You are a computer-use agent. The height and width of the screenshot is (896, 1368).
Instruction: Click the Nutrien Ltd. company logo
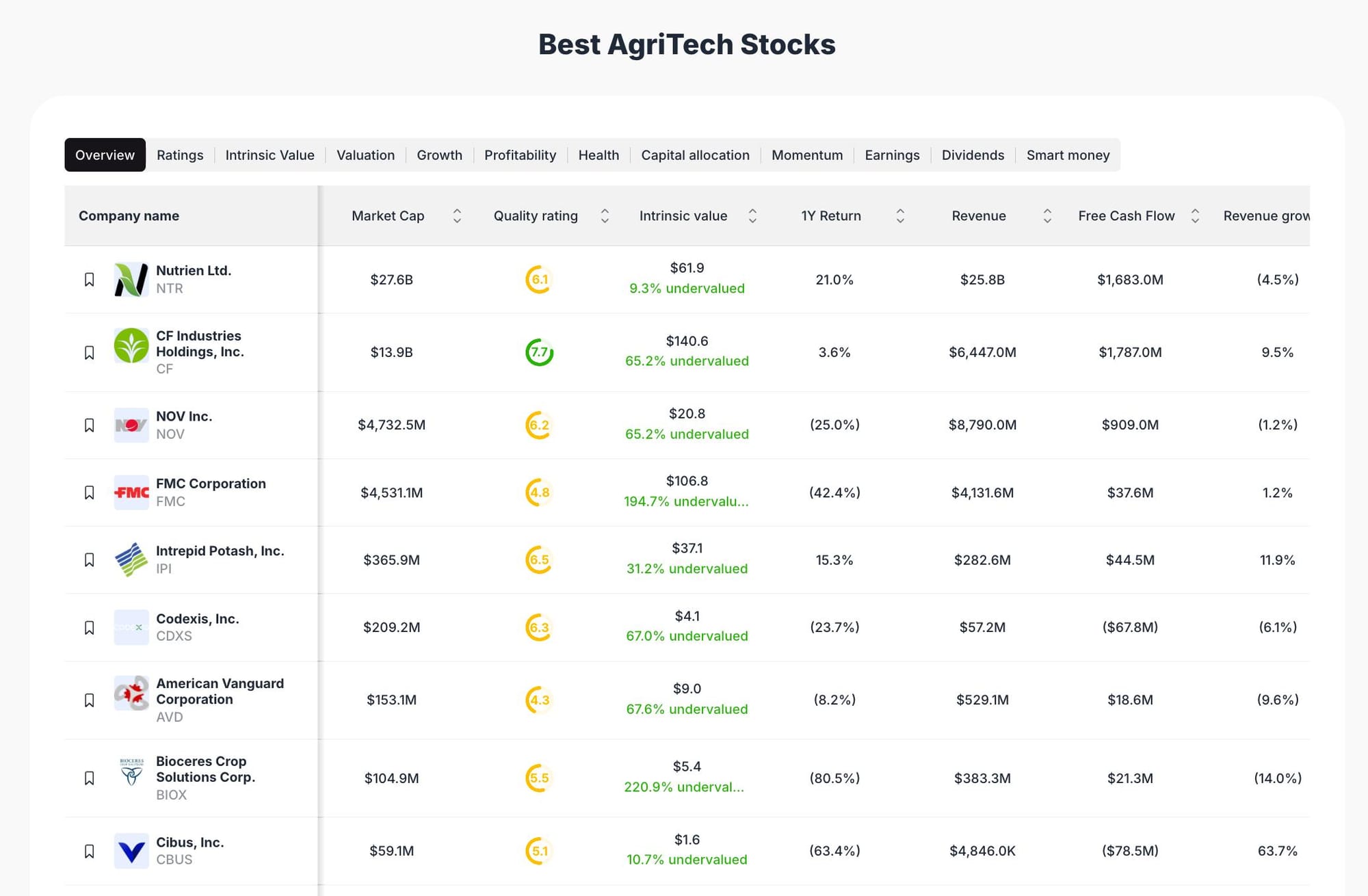[x=131, y=279]
